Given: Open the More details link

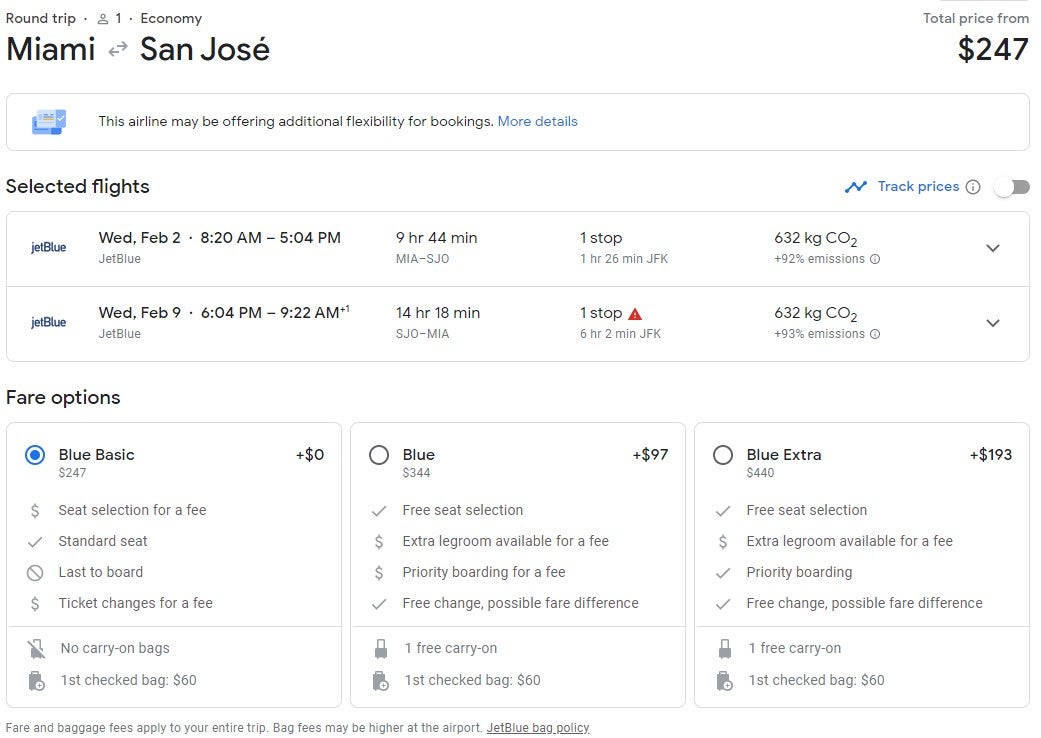Looking at the screenshot, I should [x=538, y=121].
